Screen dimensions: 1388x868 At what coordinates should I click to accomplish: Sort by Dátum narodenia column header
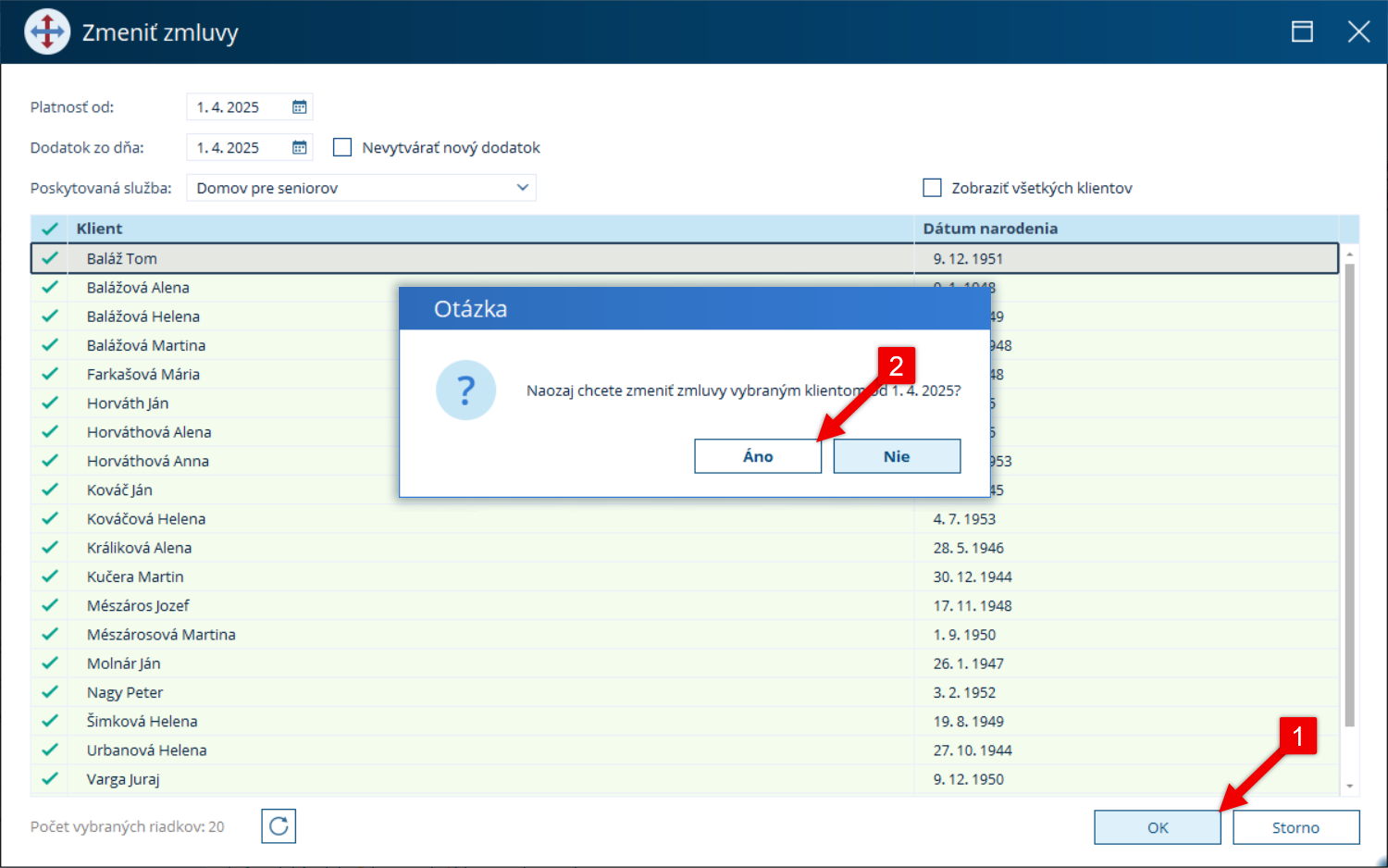pyautogui.click(x=1126, y=229)
